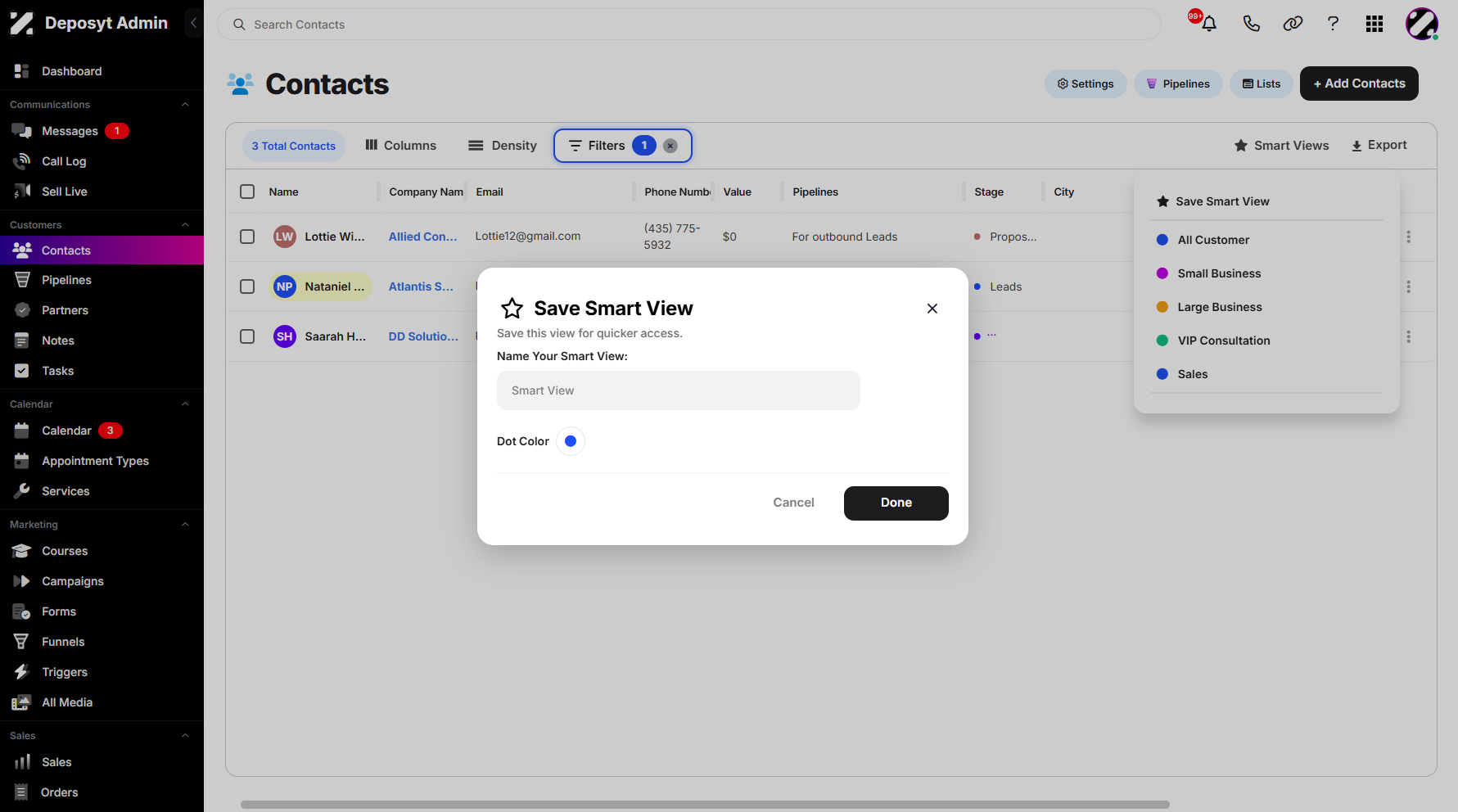The image size is (1458, 812).
Task: Click the Search Contacts field
Action: [688, 25]
